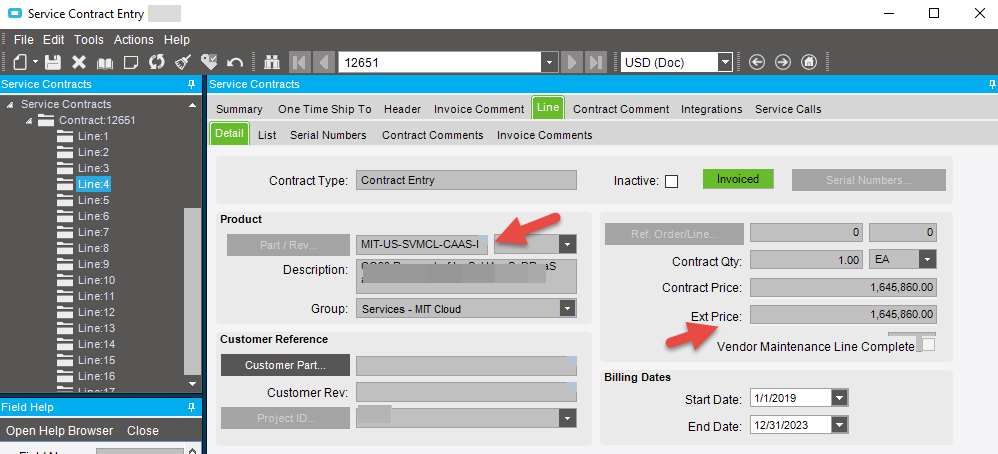Image resolution: width=998 pixels, height=454 pixels.
Task: Open the Actions menu
Action: coord(134,39)
